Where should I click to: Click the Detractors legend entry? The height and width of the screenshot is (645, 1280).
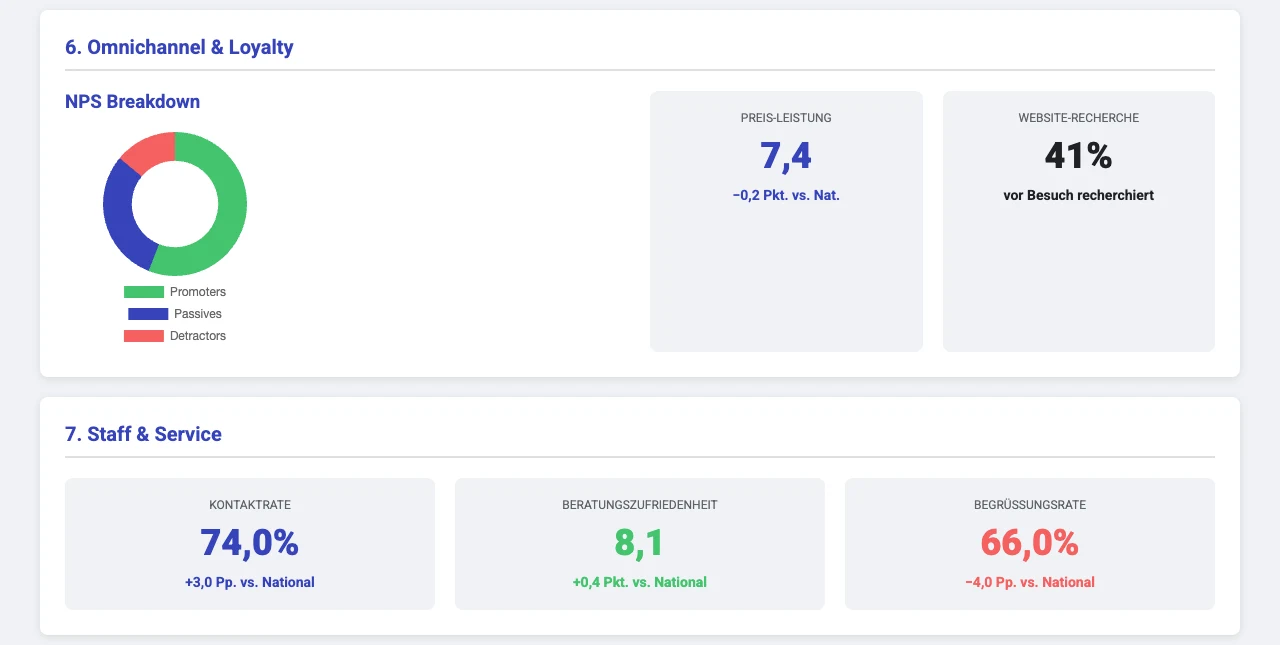[x=175, y=336]
